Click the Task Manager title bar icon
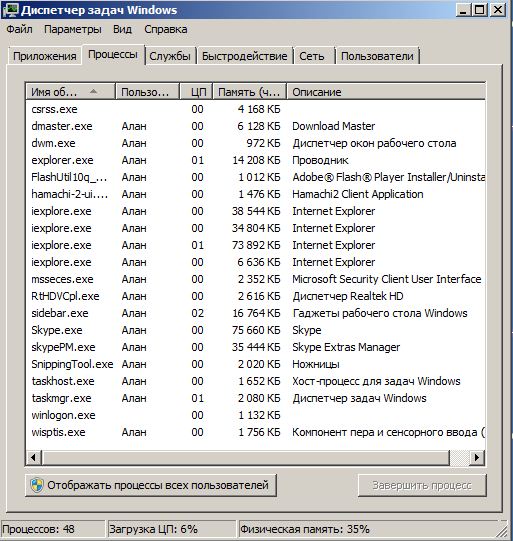The width and height of the screenshot is (513, 541). [10, 10]
